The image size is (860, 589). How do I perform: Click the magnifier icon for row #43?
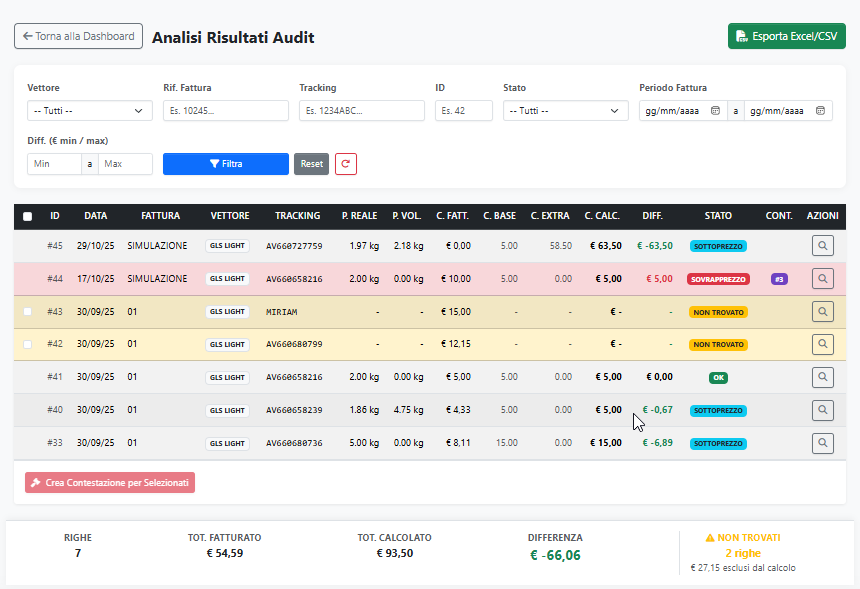pyautogui.click(x=823, y=312)
